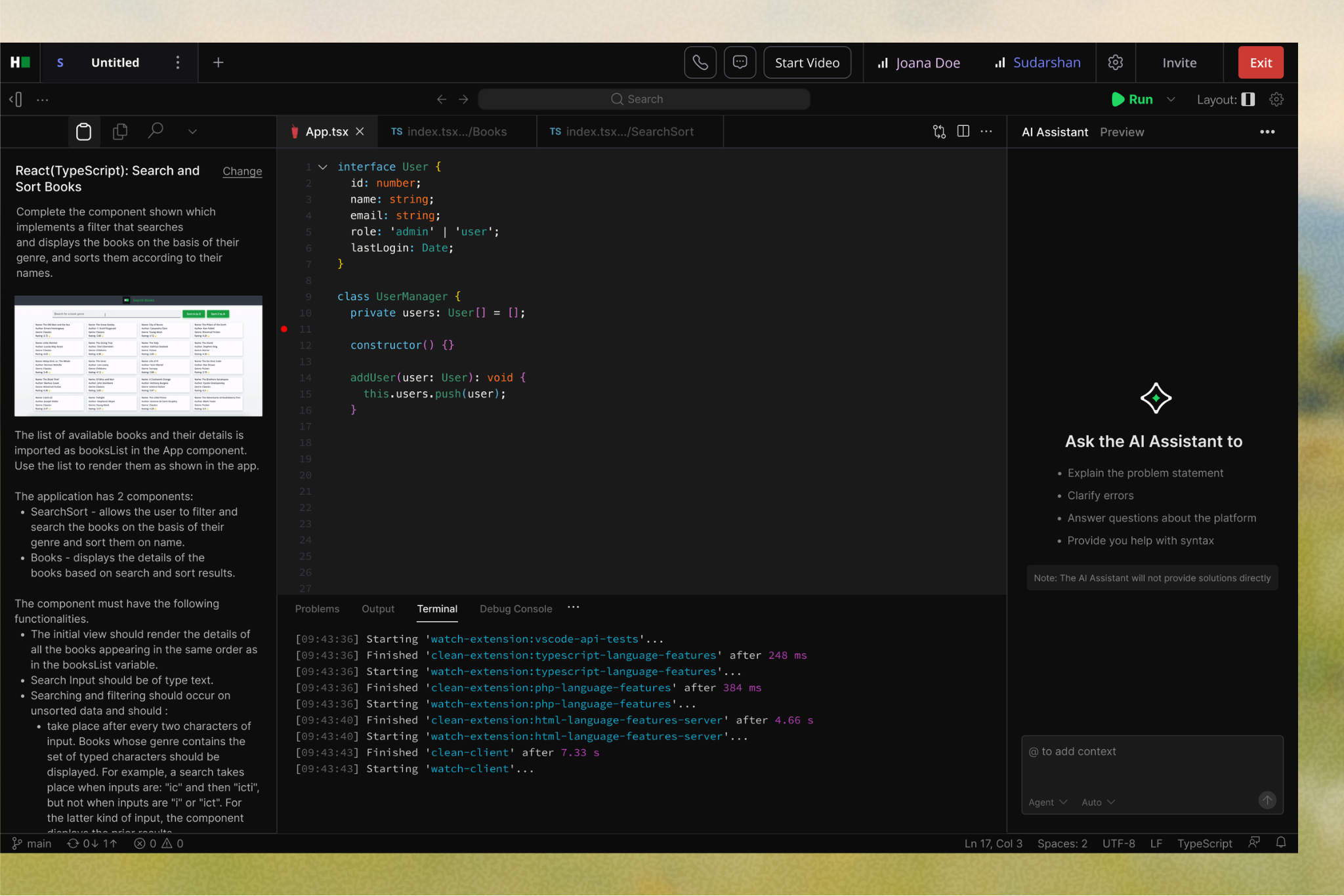Toggle the Layout split view button

(x=1248, y=100)
